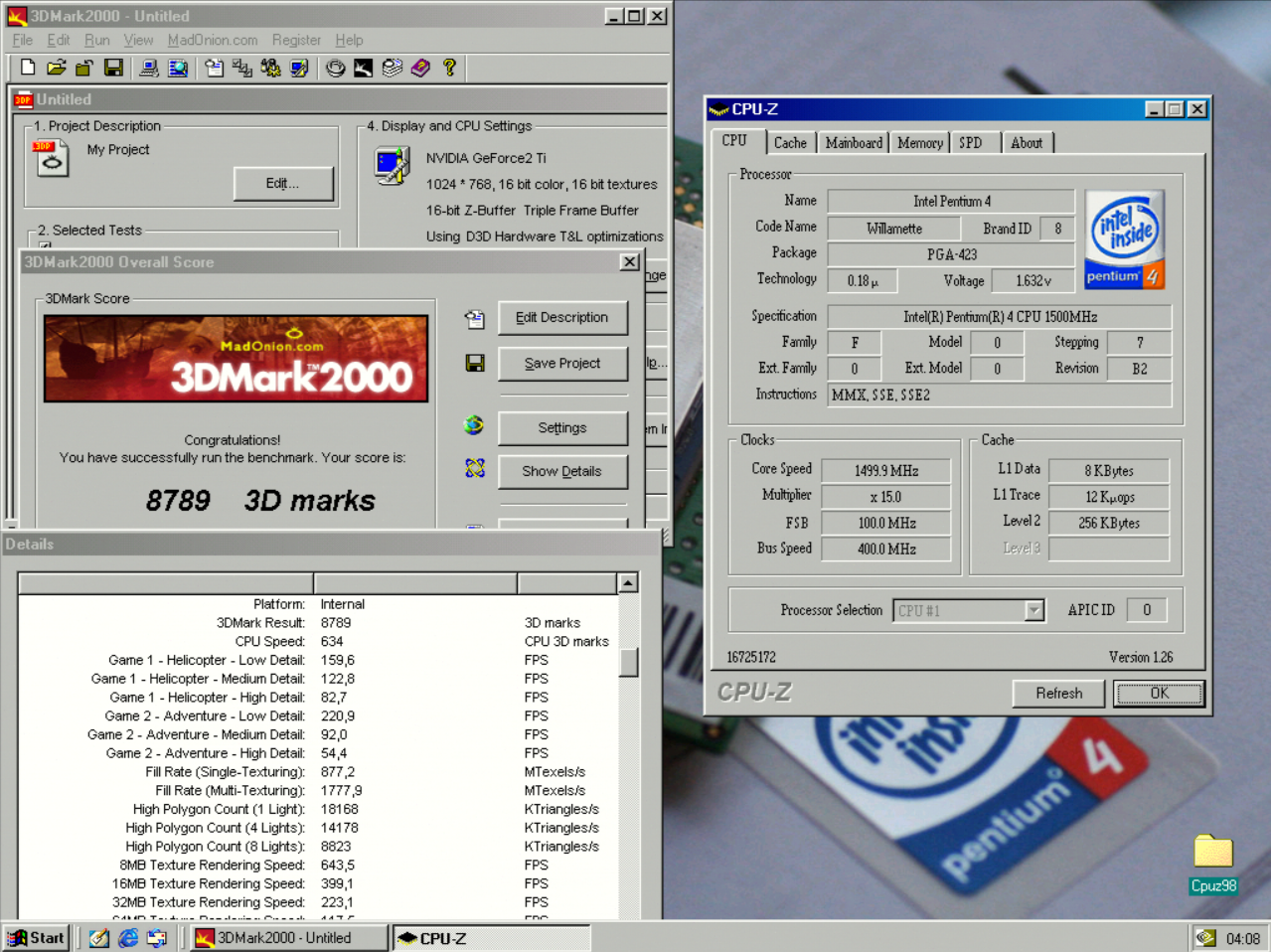
Task: Click the black demo toolbar icon
Action: [x=364, y=68]
